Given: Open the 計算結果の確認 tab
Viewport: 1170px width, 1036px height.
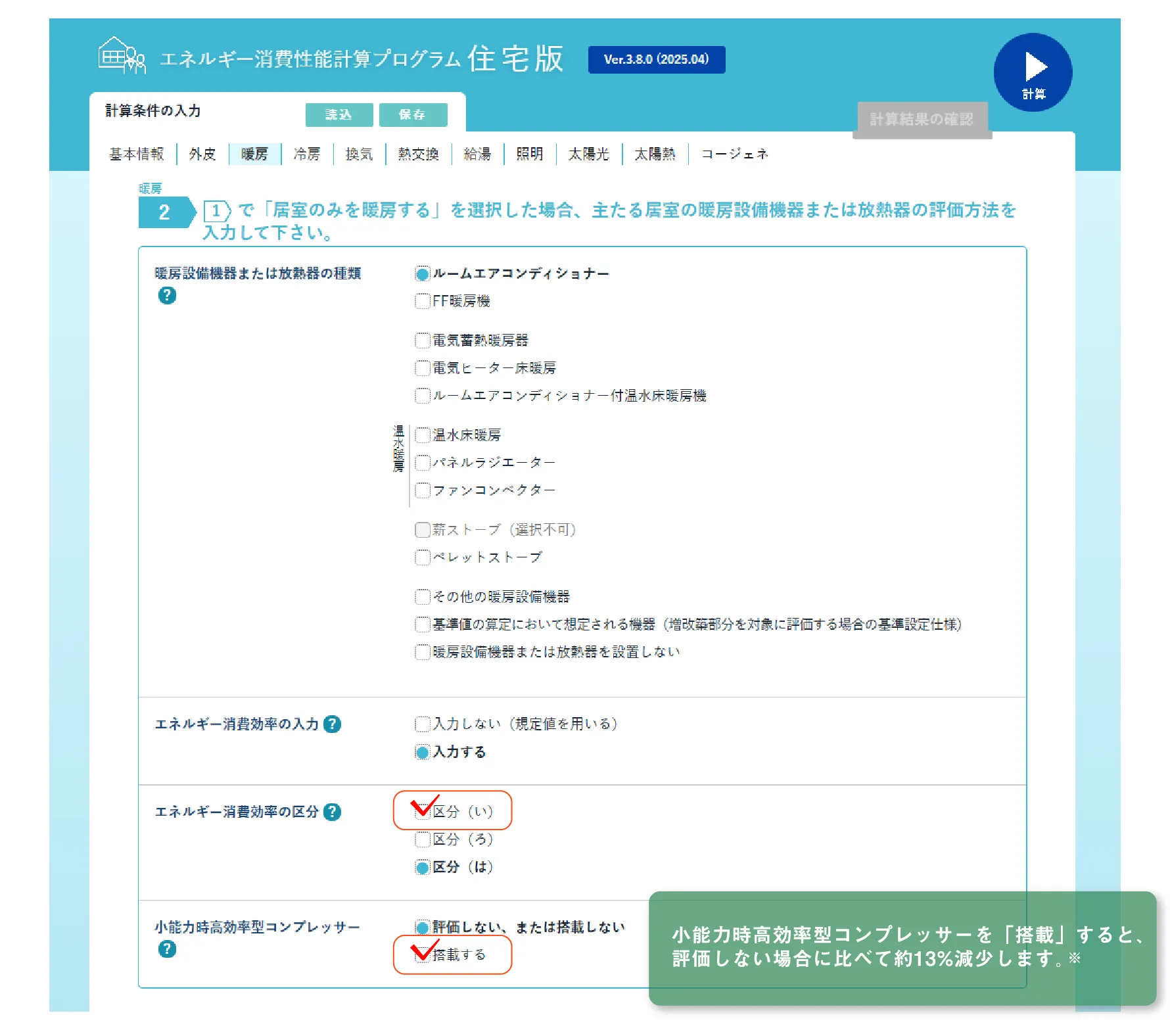Looking at the screenshot, I should 922,120.
